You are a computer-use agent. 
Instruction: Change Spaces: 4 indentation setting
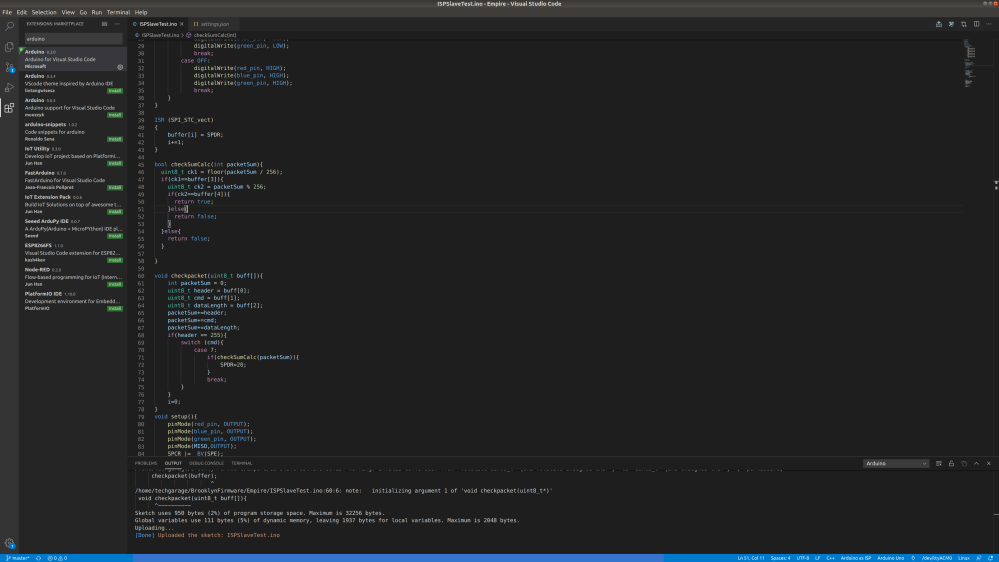point(780,558)
